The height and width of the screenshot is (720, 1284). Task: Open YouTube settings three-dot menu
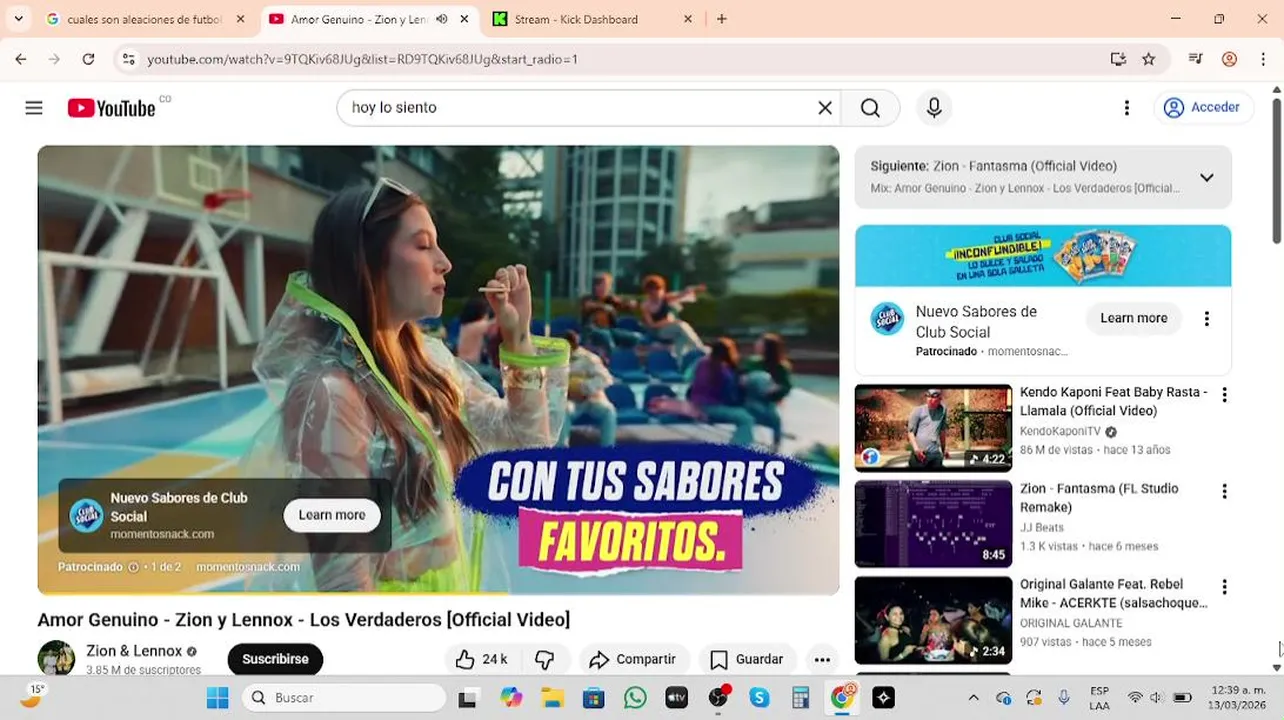(1127, 108)
